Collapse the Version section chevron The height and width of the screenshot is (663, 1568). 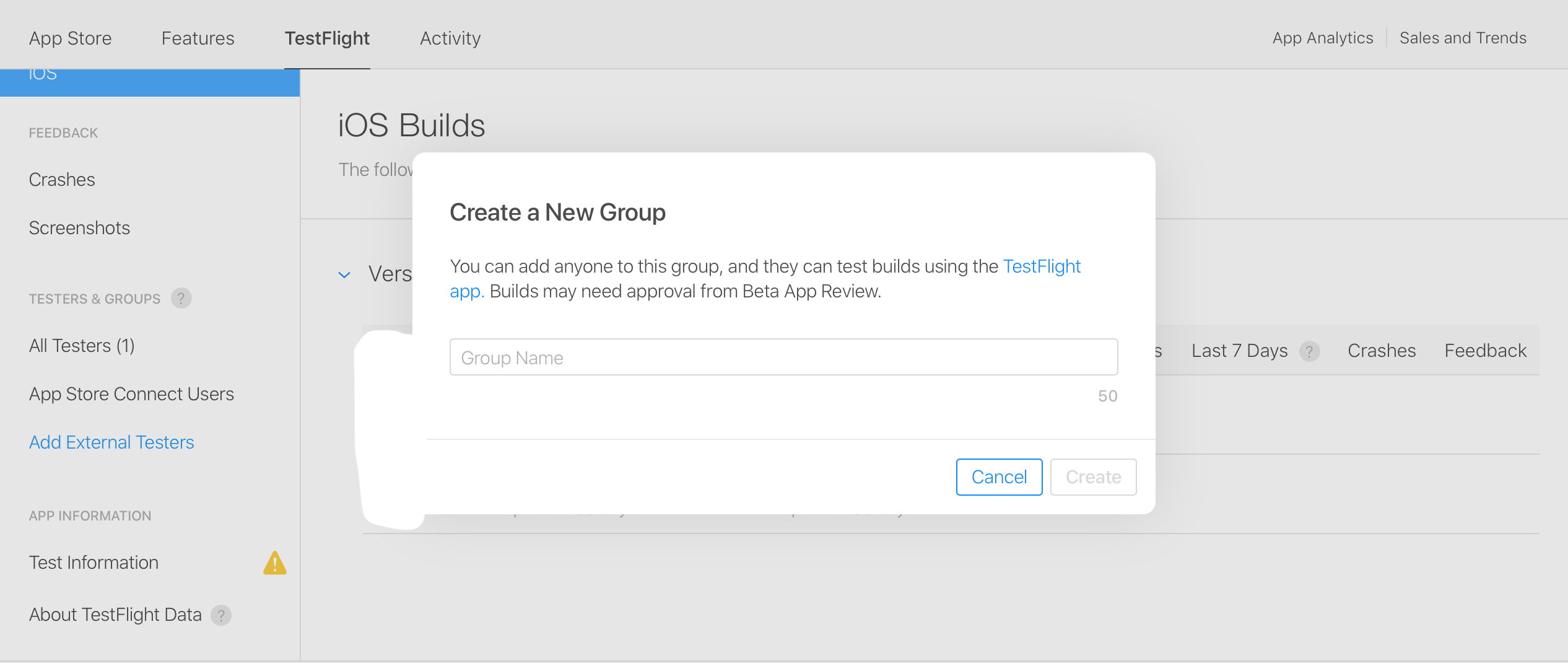pyautogui.click(x=344, y=274)
